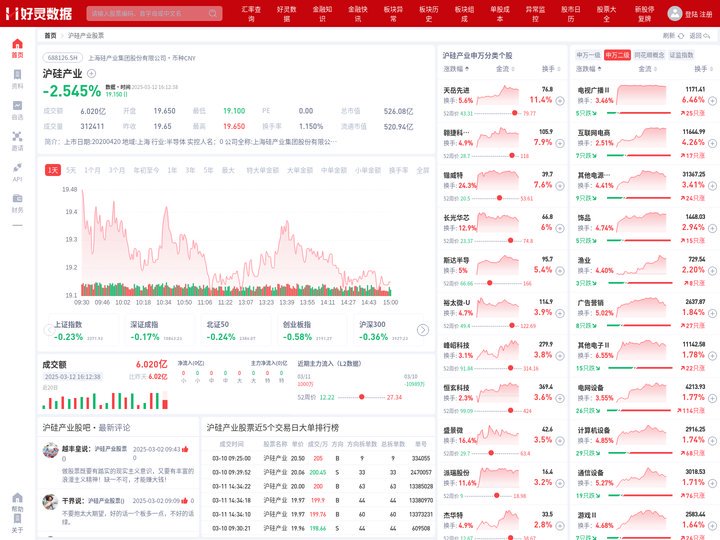Select the 5天 chart range
The width and height of the screenshot is (720, 540).
(x=71, y=170)
